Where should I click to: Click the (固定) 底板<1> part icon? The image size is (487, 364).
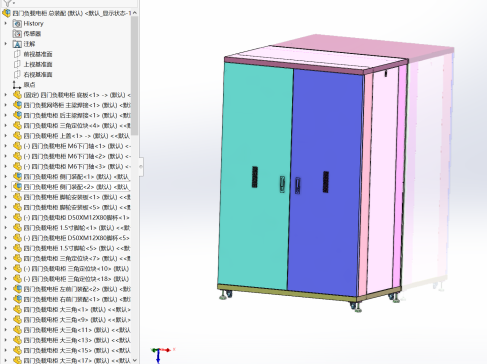(x=17, y=95)
